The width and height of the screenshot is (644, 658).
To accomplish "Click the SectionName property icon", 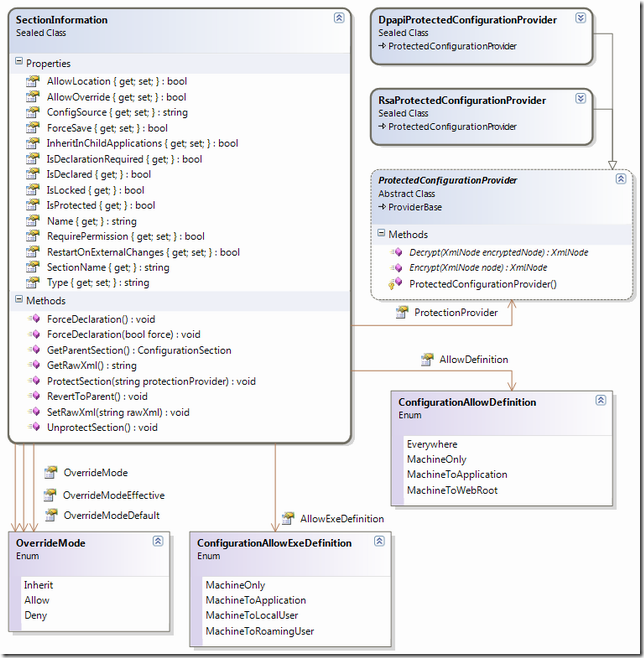I will tap(33, 267).
